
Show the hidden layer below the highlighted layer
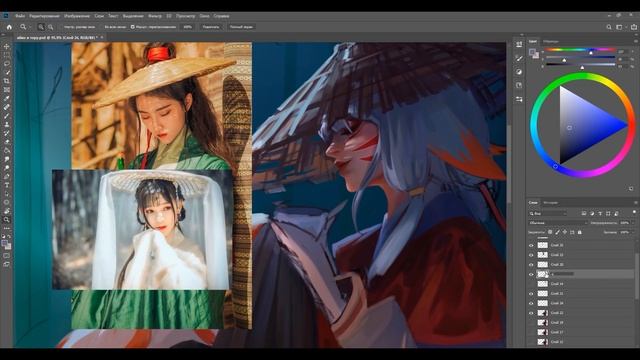point(531,284)
